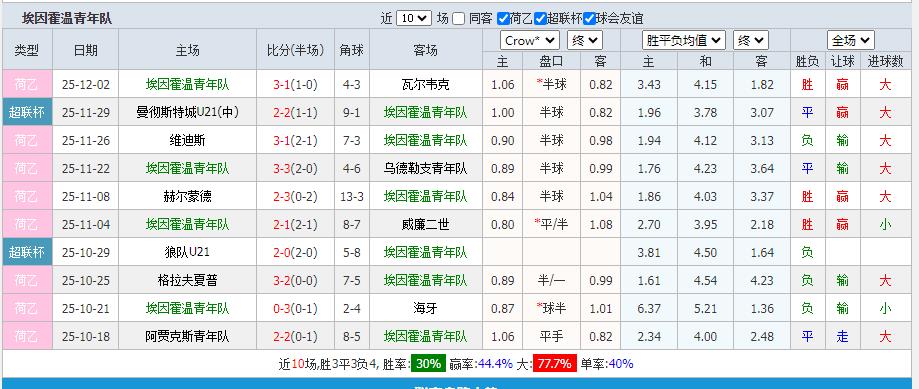Screen dimensions: 919x389
Task: Click the 3-1(1-0) score in 瓦尔韦克 row
Action: point(295,84)
